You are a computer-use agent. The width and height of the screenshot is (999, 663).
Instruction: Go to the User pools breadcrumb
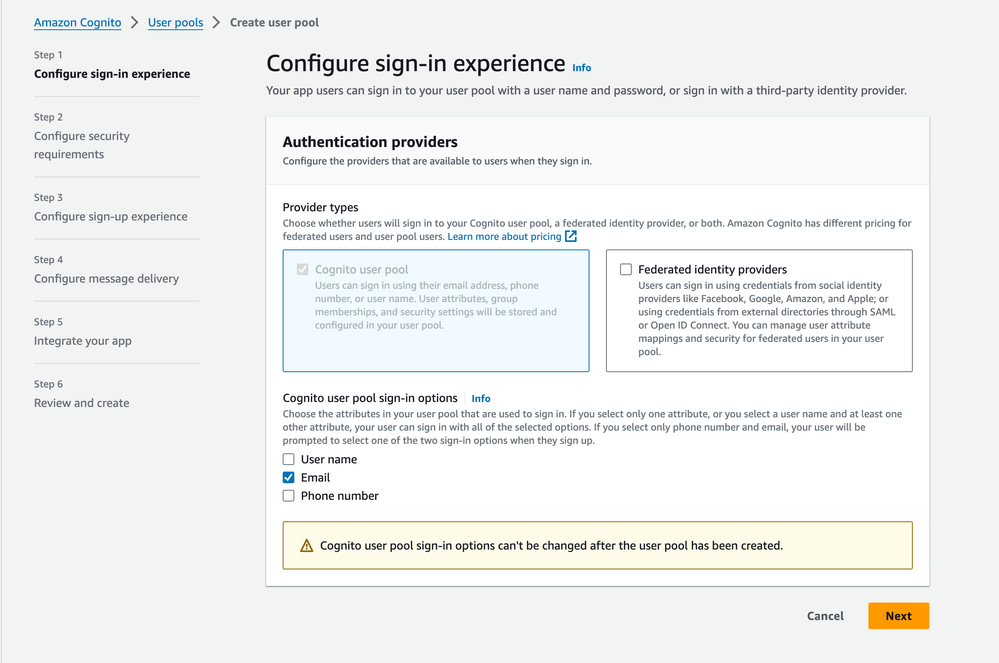[x=175, y=22]
